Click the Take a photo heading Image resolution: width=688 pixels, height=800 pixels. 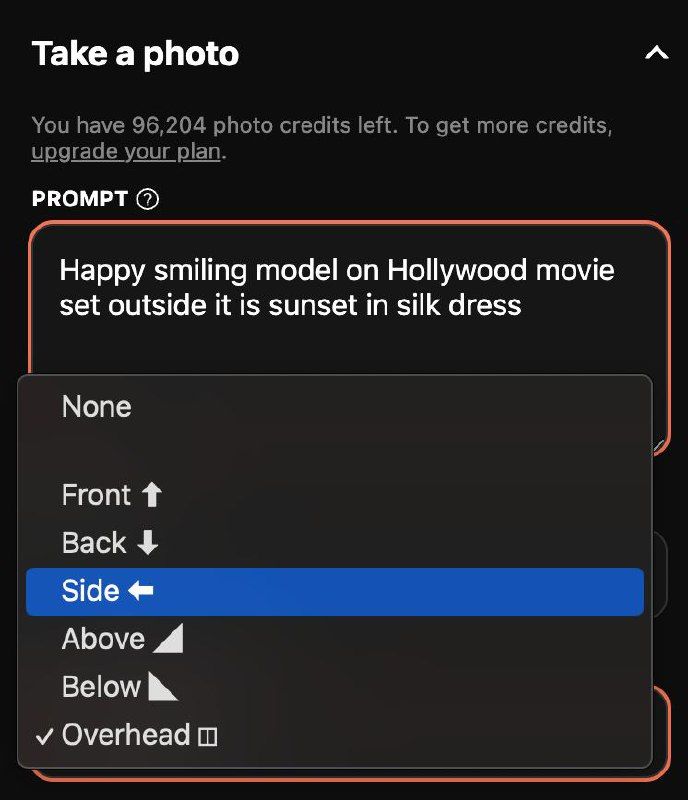click(135, 54)
